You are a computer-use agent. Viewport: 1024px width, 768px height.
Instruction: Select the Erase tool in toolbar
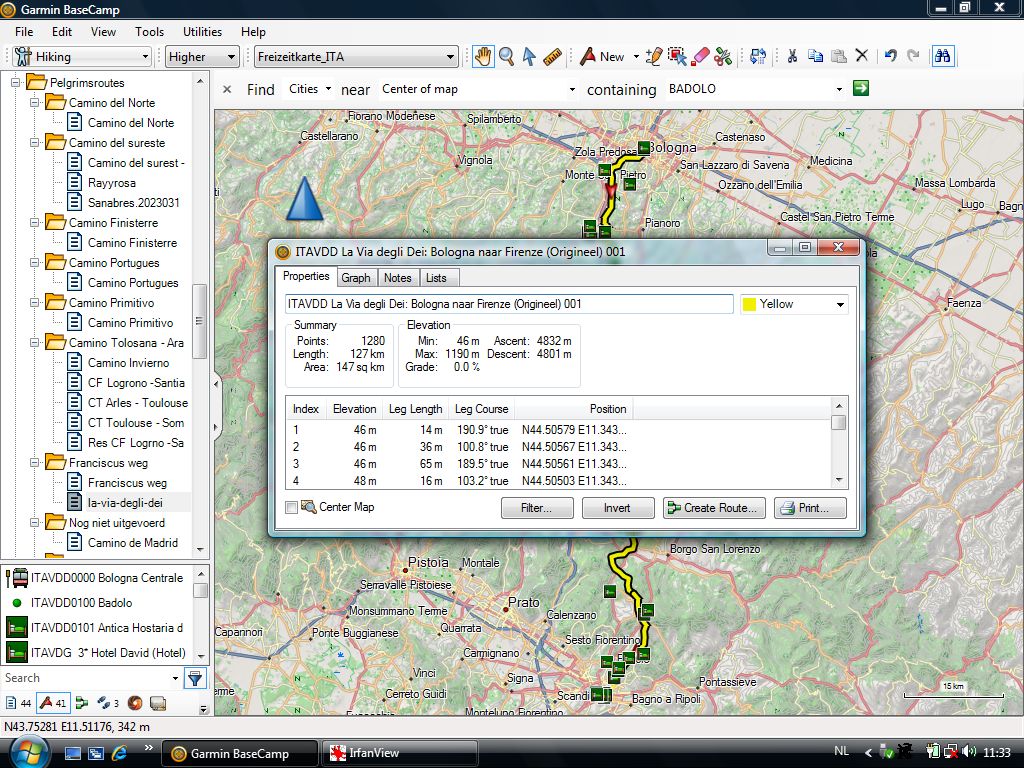click(x=700, y=57)
